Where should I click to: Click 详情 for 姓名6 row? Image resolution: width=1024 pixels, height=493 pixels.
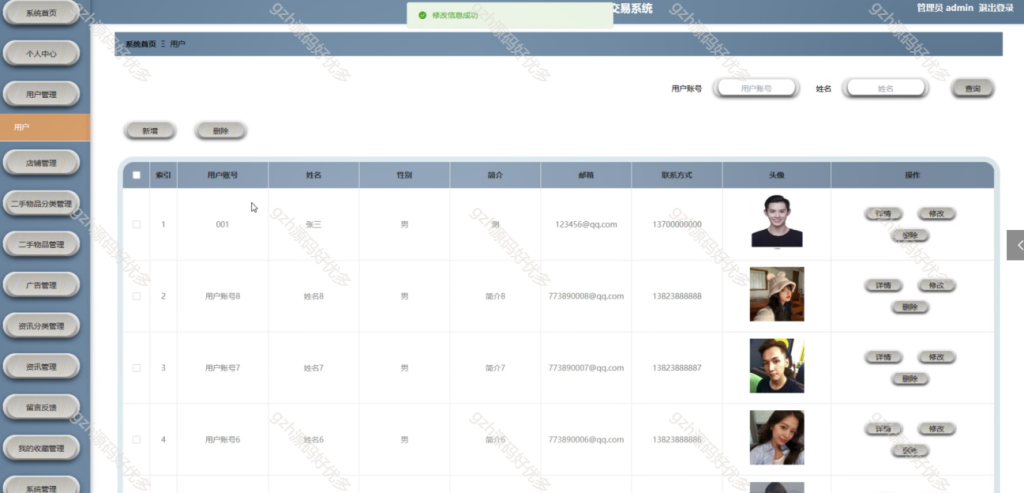[884, 429]
